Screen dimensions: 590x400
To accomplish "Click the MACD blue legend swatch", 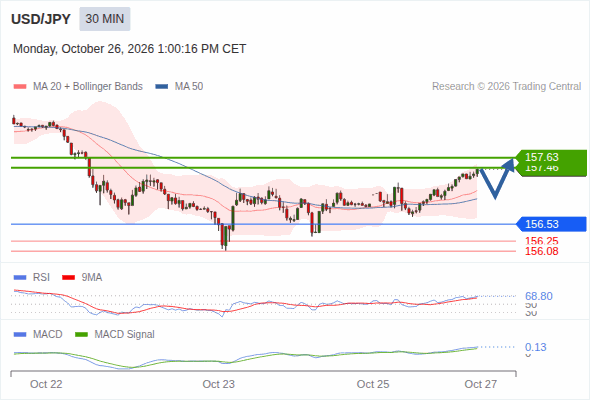I will click(20, 335).
